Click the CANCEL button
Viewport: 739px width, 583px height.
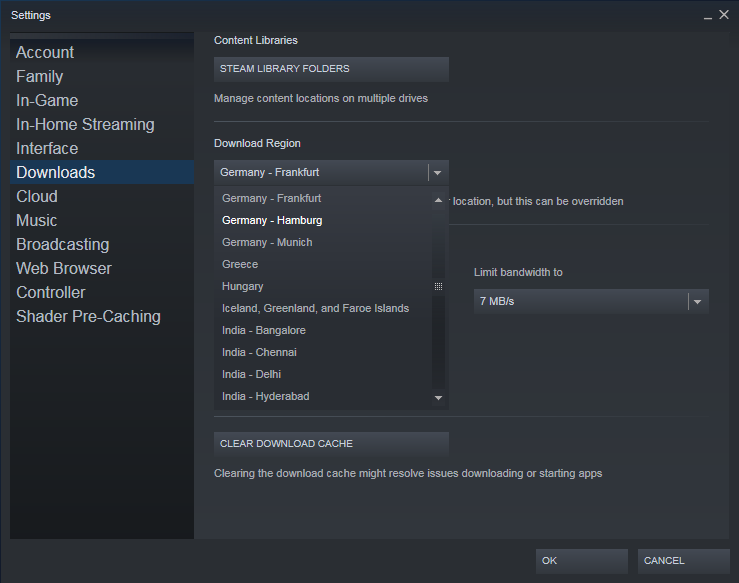coord(683,561)
